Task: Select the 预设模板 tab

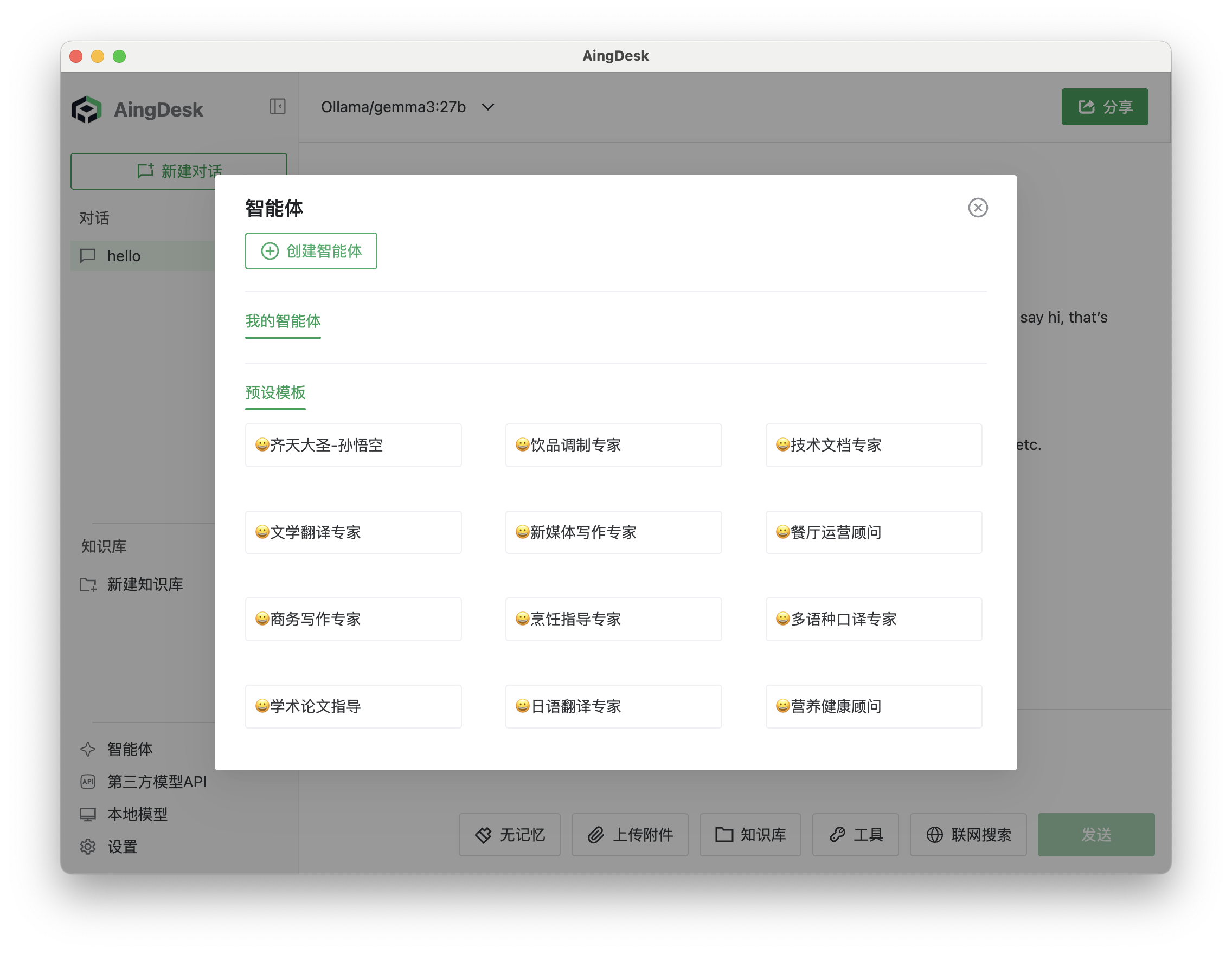Action: click(x=275, y=392)
